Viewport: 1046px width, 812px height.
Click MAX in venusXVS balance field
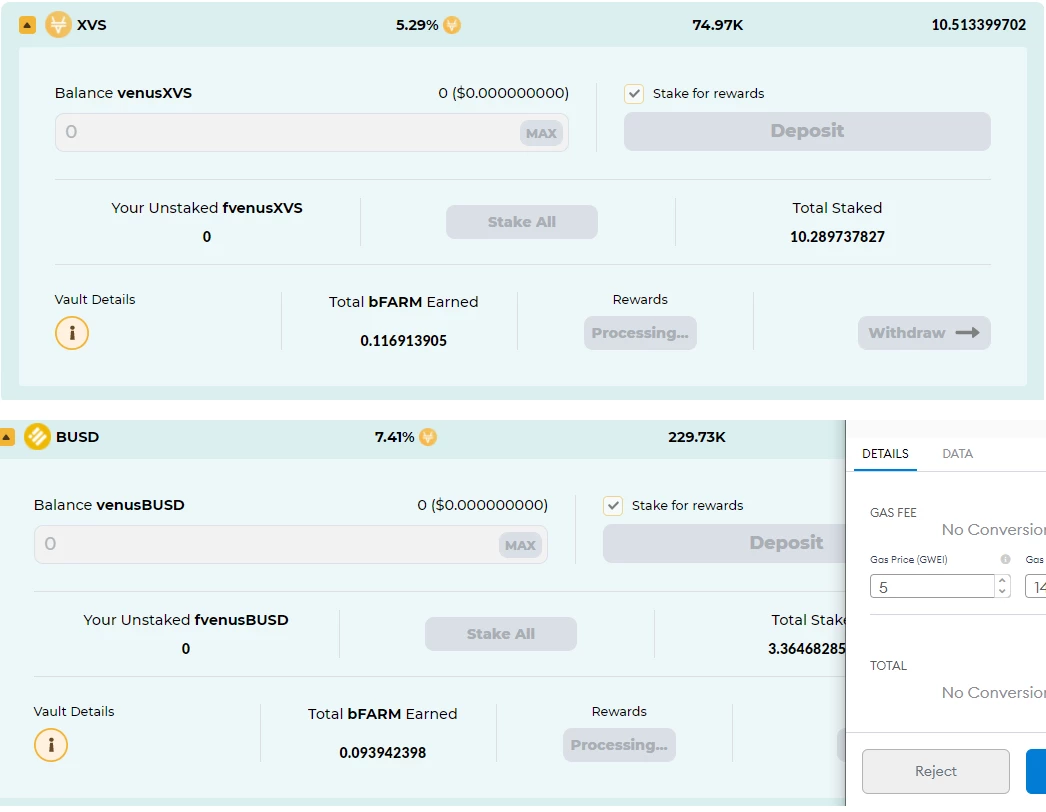coord(541,133)
